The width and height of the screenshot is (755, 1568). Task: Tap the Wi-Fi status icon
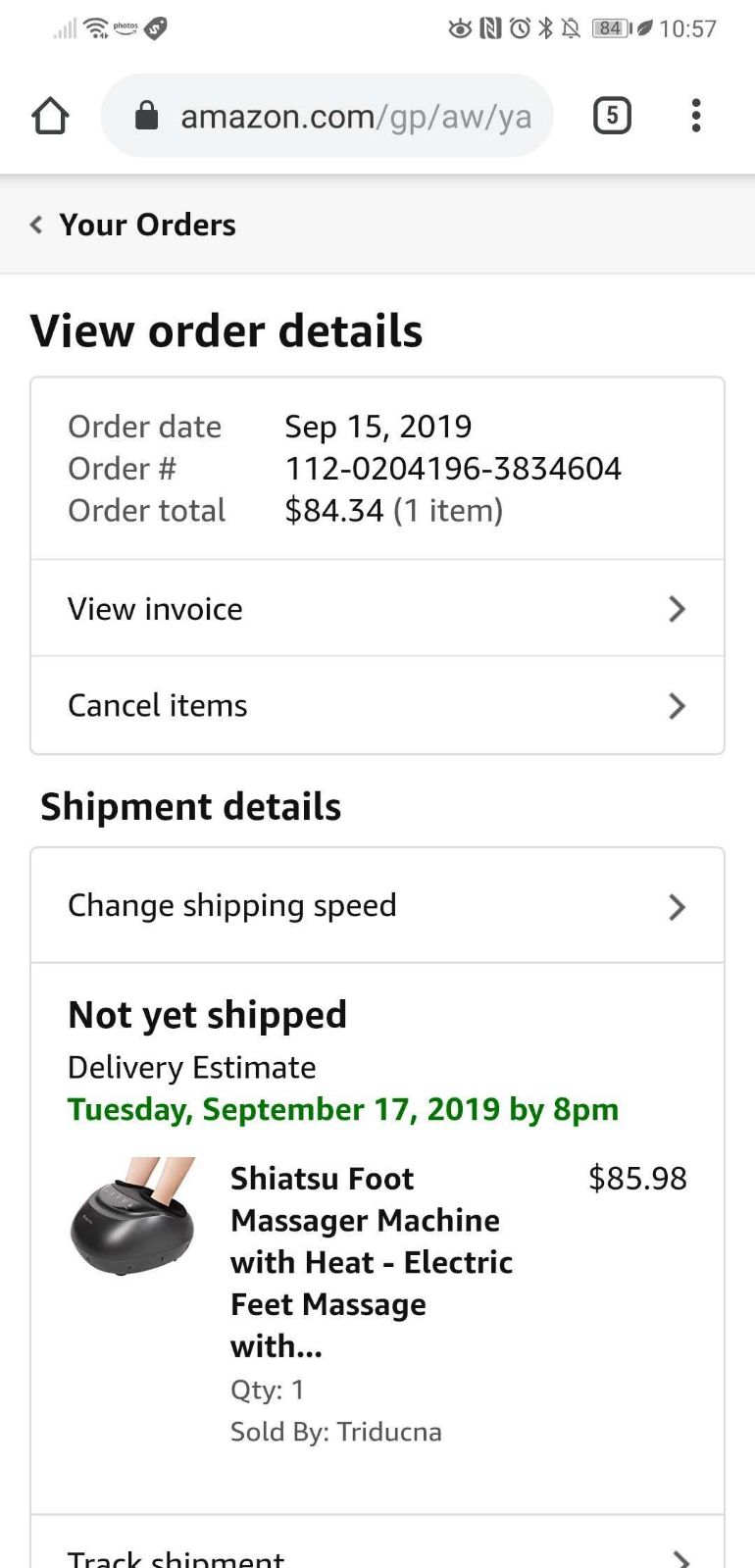coord(96,28)
